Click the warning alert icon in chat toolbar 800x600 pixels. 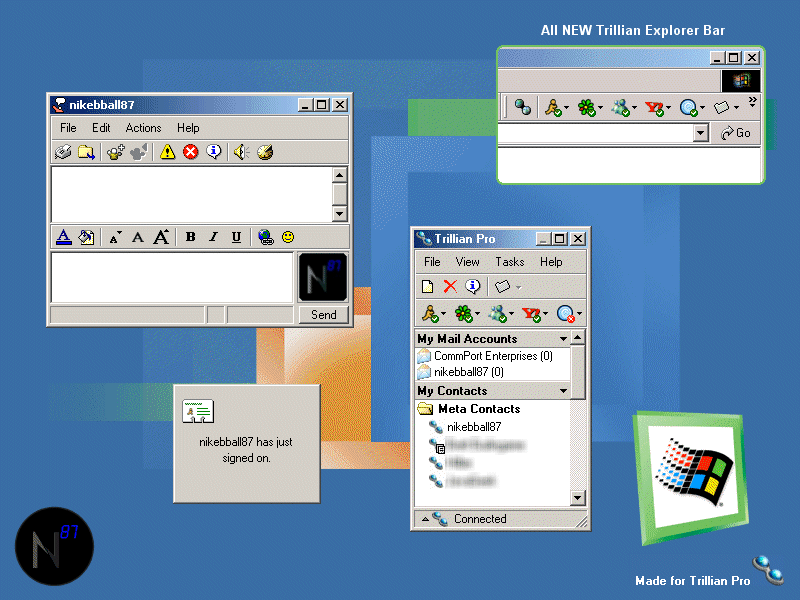coord(167,152)
